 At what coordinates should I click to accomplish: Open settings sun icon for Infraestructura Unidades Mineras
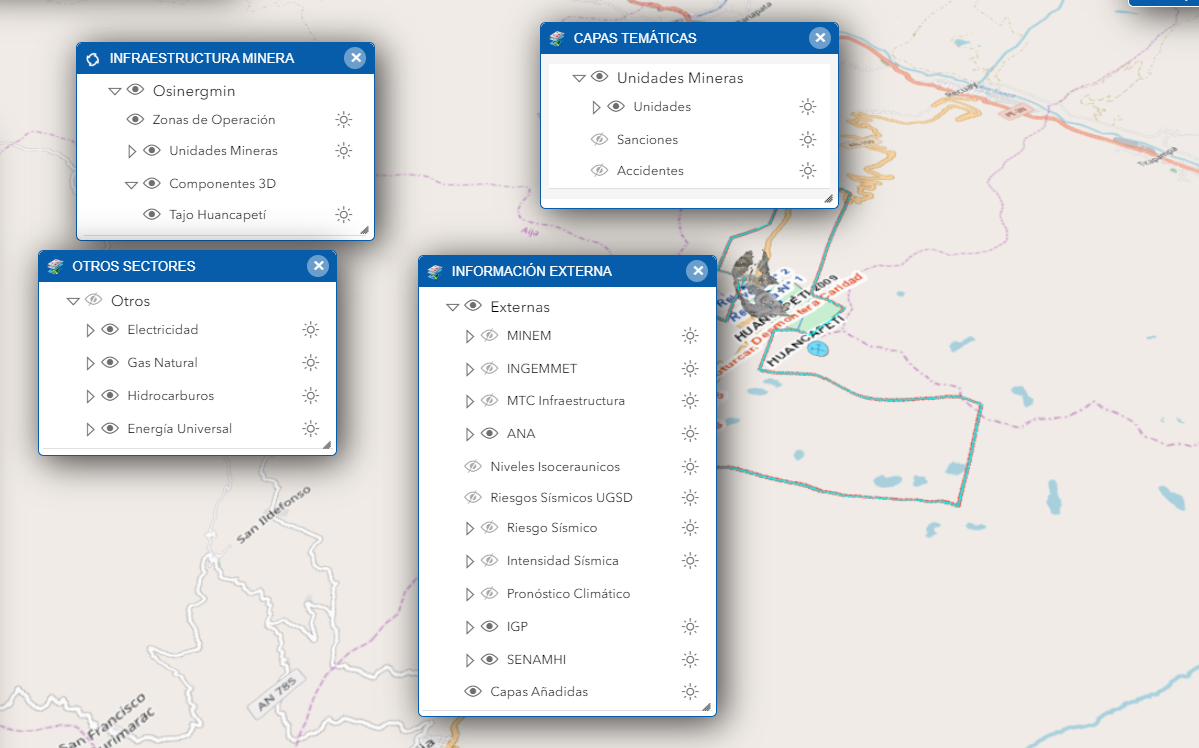click(x=344, y=151)
